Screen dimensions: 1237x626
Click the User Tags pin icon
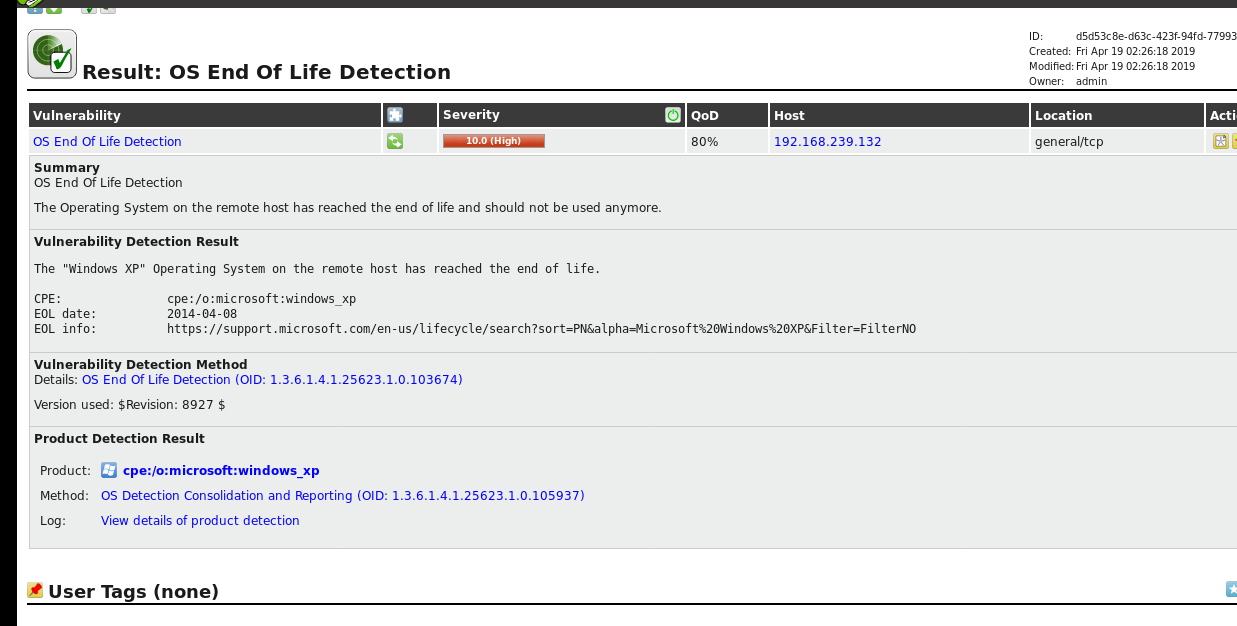click(x=35, y=591)
